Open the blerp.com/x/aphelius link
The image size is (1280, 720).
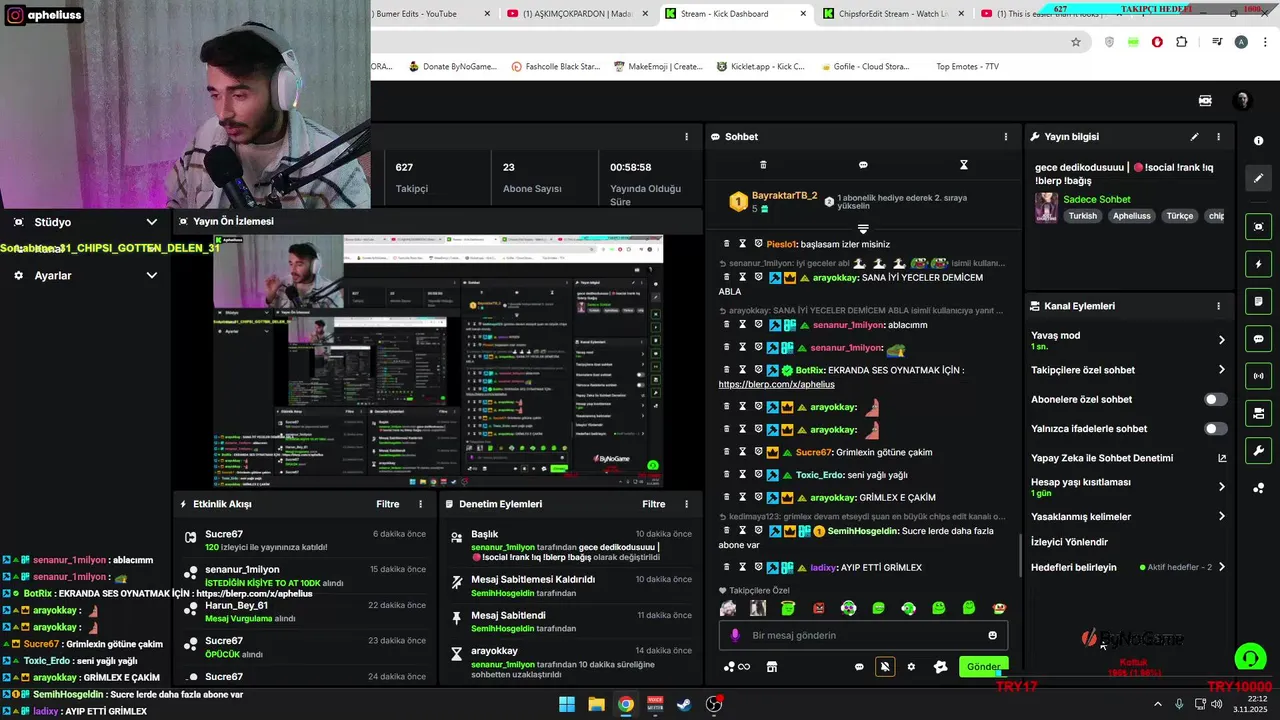776,384
